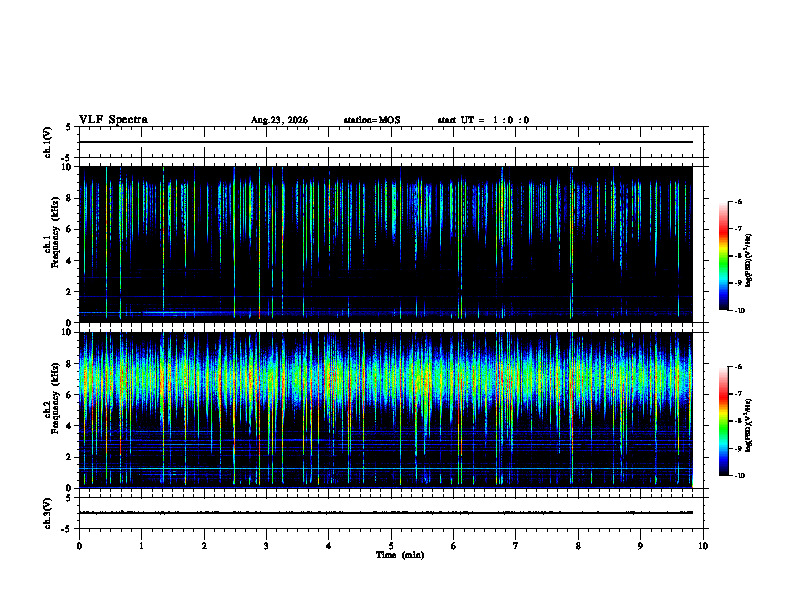The width and height of the screenshot is (792, 612).
Task: Click the ch.2 frequency tick label "6"
Action: tap(70, 395)
